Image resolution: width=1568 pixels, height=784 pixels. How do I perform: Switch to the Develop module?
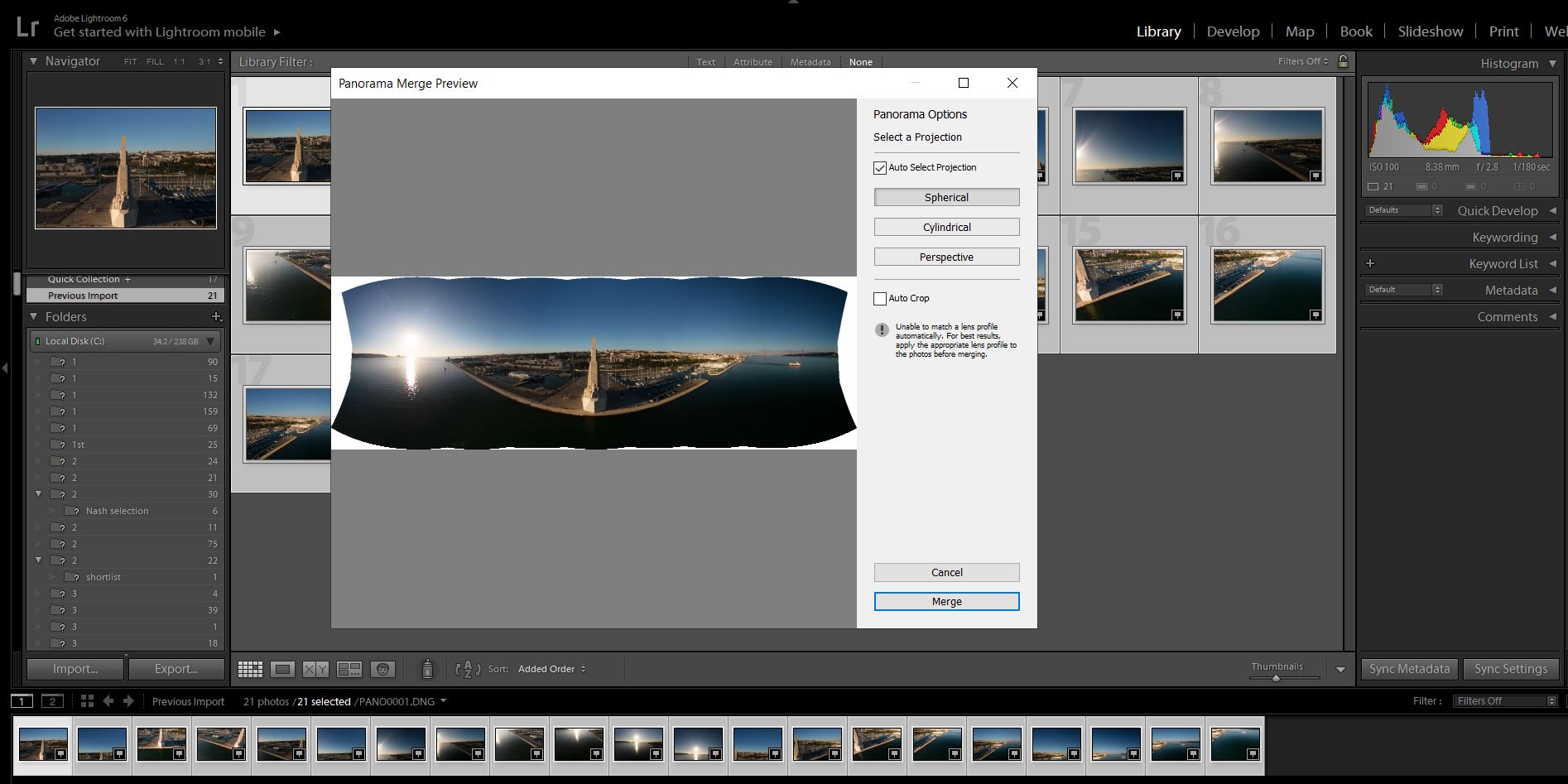pos(1233,31)
